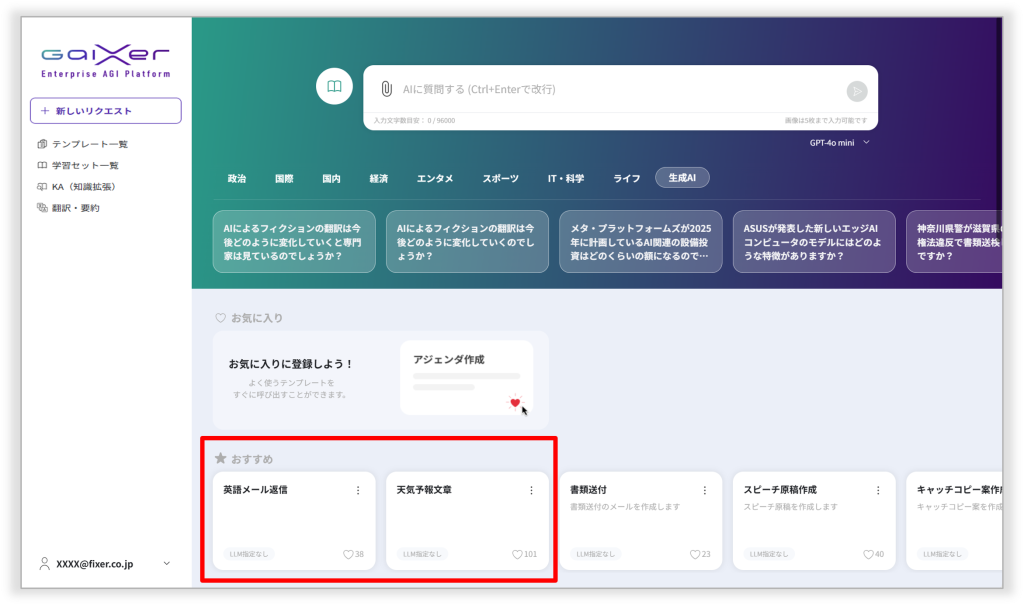The width and height of the screenshot is (1024, 605).
Task: Click the book icon beside the prompt box
Action: (334, 87)
